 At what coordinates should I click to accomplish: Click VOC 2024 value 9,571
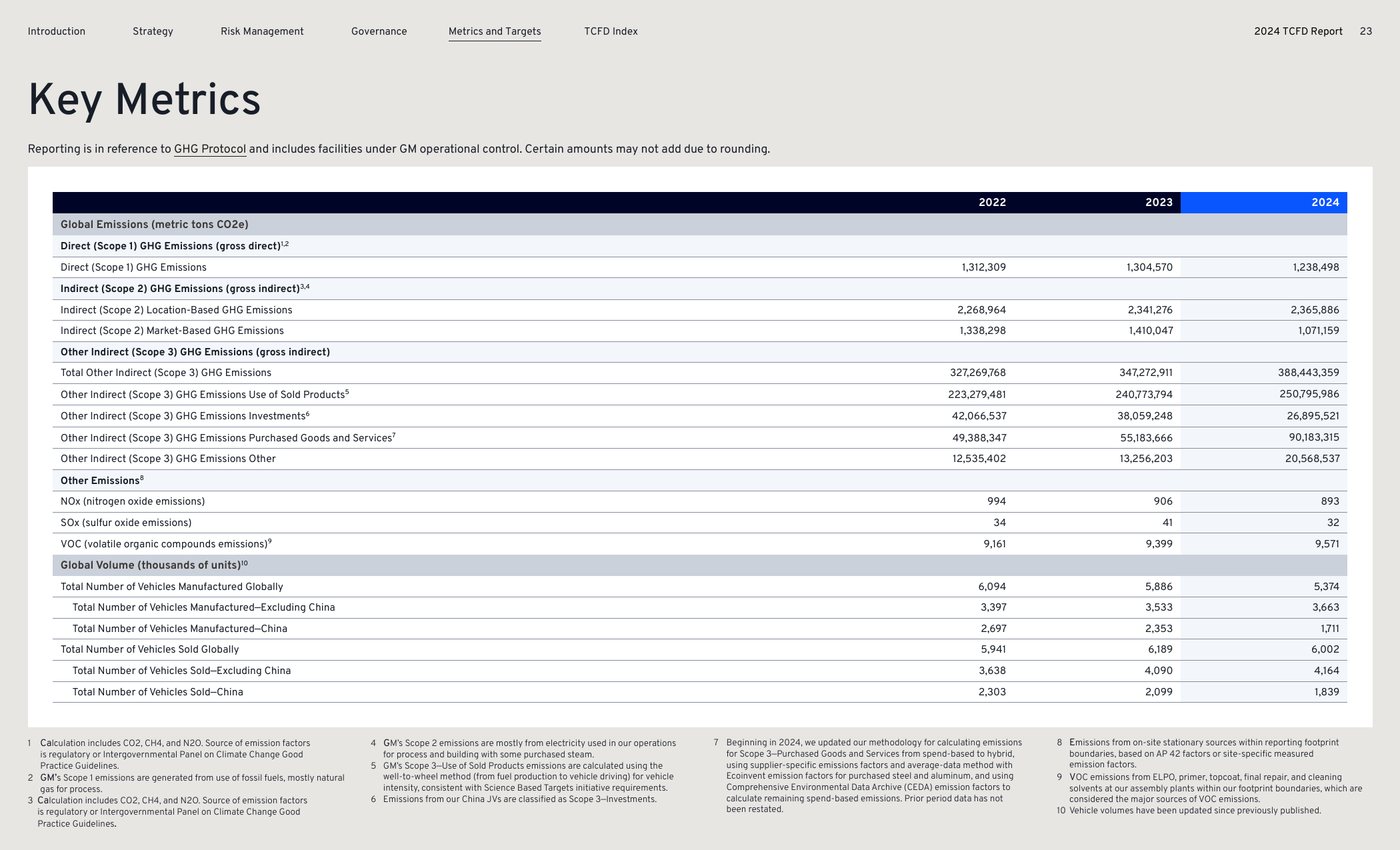(1327, 544)
